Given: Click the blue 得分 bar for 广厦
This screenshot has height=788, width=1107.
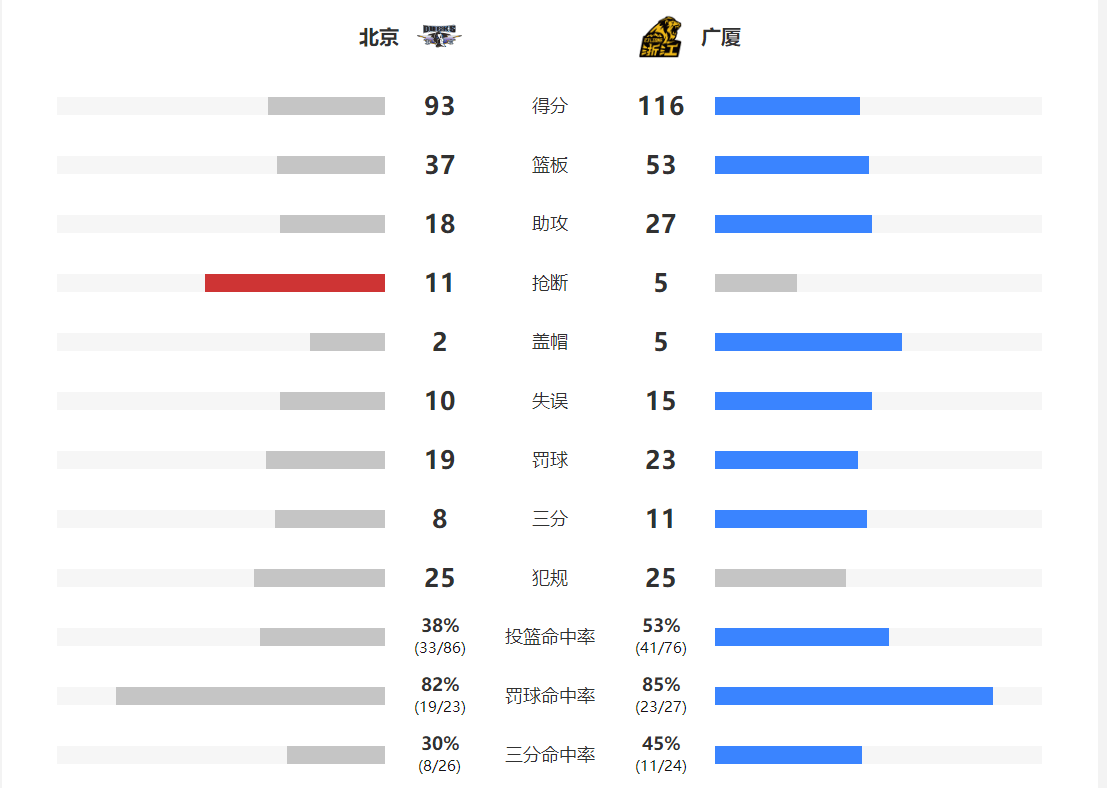Looking at the screenshot, I should (x=787, y=106).
